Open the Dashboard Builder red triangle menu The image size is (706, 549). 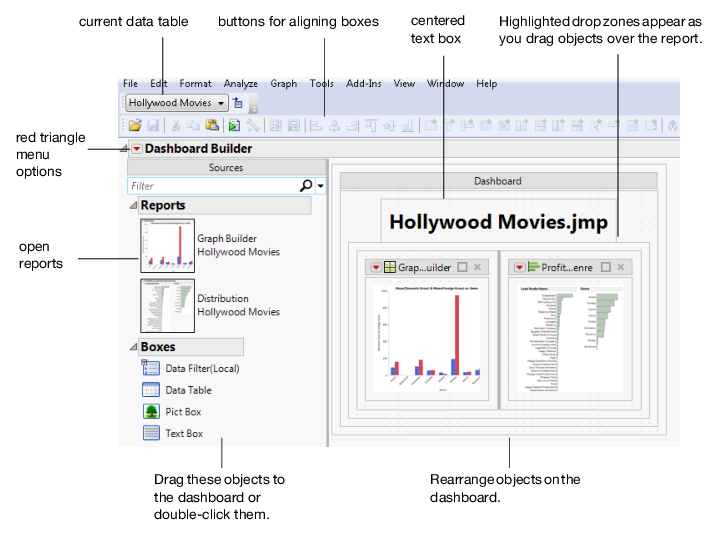click(135, 149)
